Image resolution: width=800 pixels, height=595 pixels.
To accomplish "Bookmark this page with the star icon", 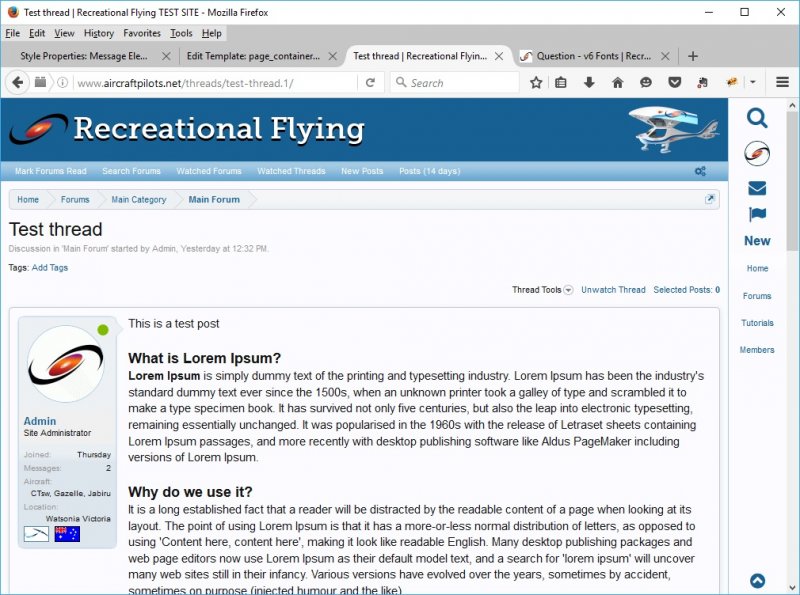I will click(536, 82).
